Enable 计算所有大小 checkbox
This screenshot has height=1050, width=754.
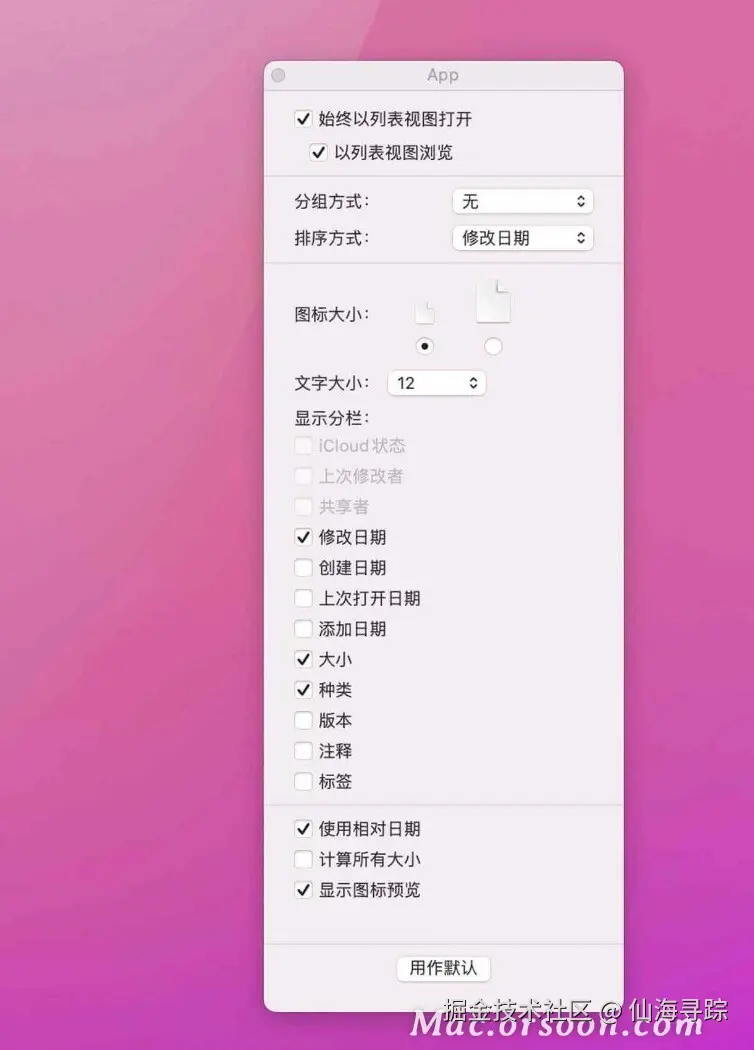tap(303, 859)
